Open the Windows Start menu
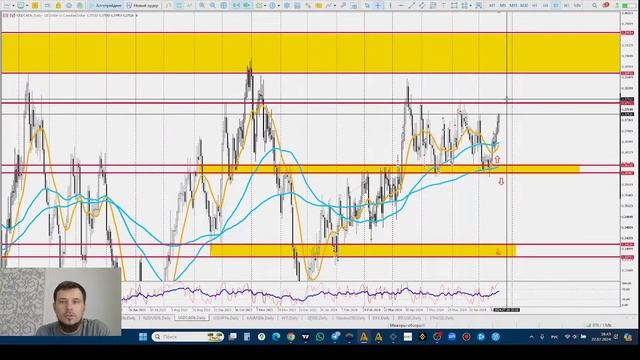The width and height of the screenshot is (640, 360). click(143, 337)
